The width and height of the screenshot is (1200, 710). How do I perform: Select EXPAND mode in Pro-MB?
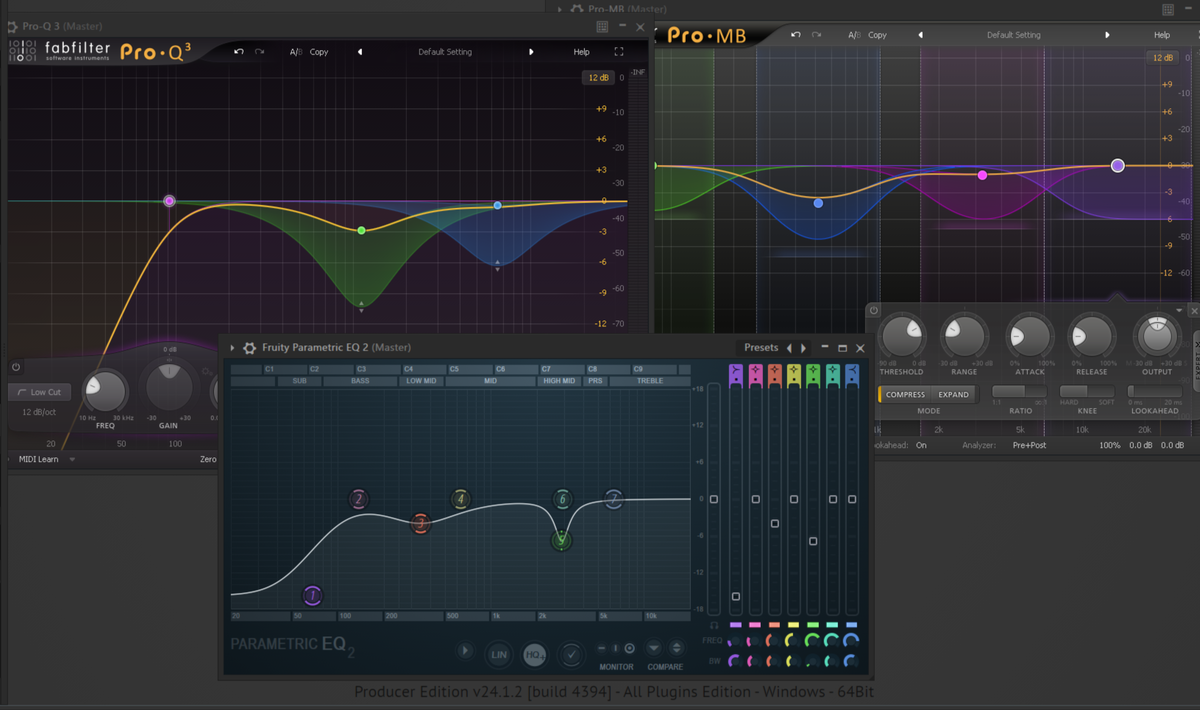click(953, 394)
